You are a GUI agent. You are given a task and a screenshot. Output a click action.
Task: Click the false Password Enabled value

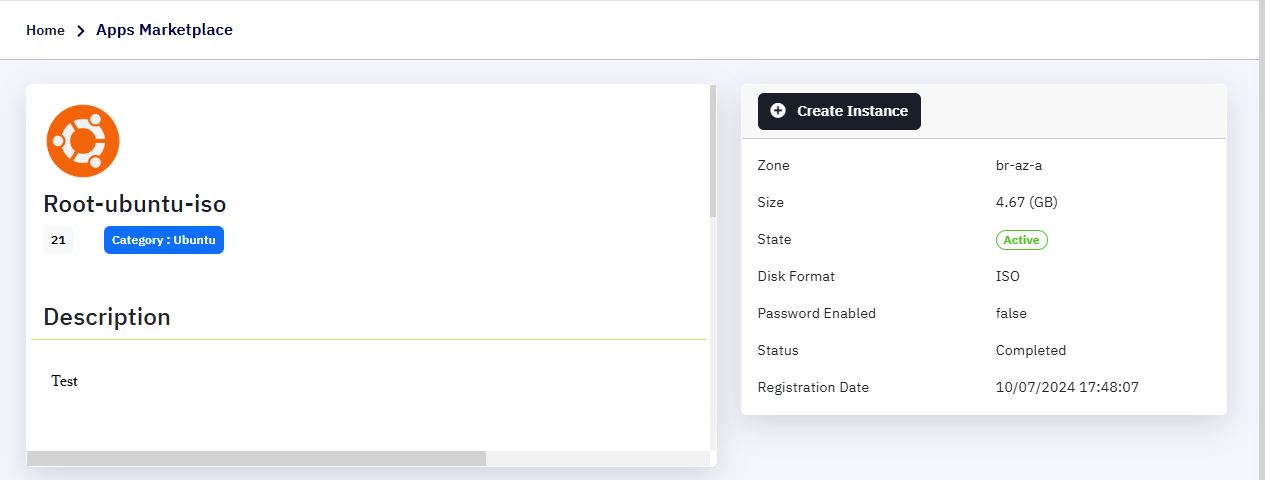(1011, 313)
